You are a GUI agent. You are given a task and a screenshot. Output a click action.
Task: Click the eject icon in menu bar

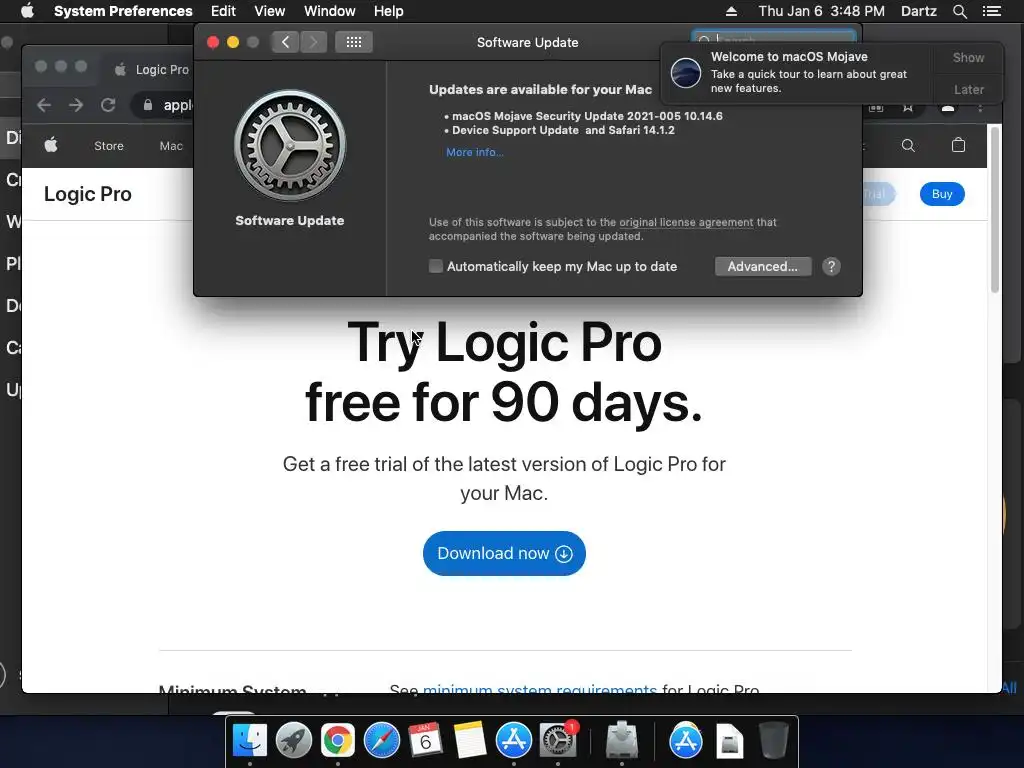click(x=731, y=11)
